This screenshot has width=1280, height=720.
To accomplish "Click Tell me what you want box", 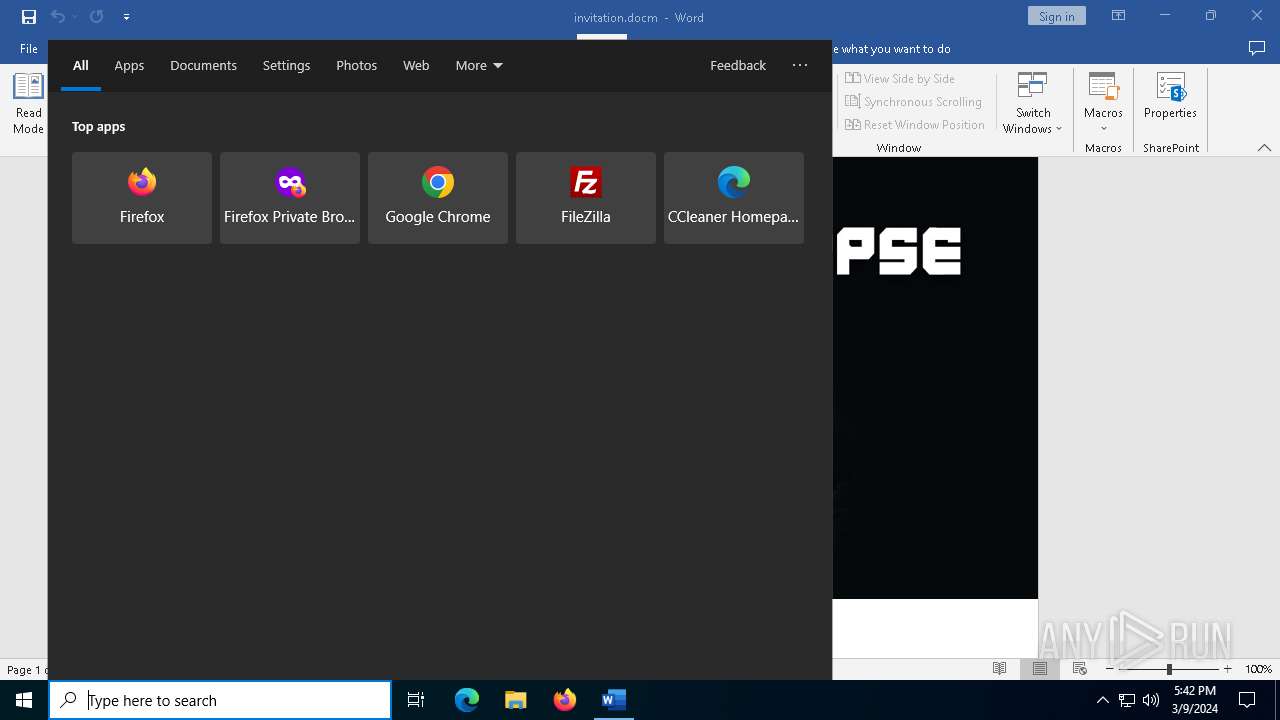I will (x=890, y=48).
